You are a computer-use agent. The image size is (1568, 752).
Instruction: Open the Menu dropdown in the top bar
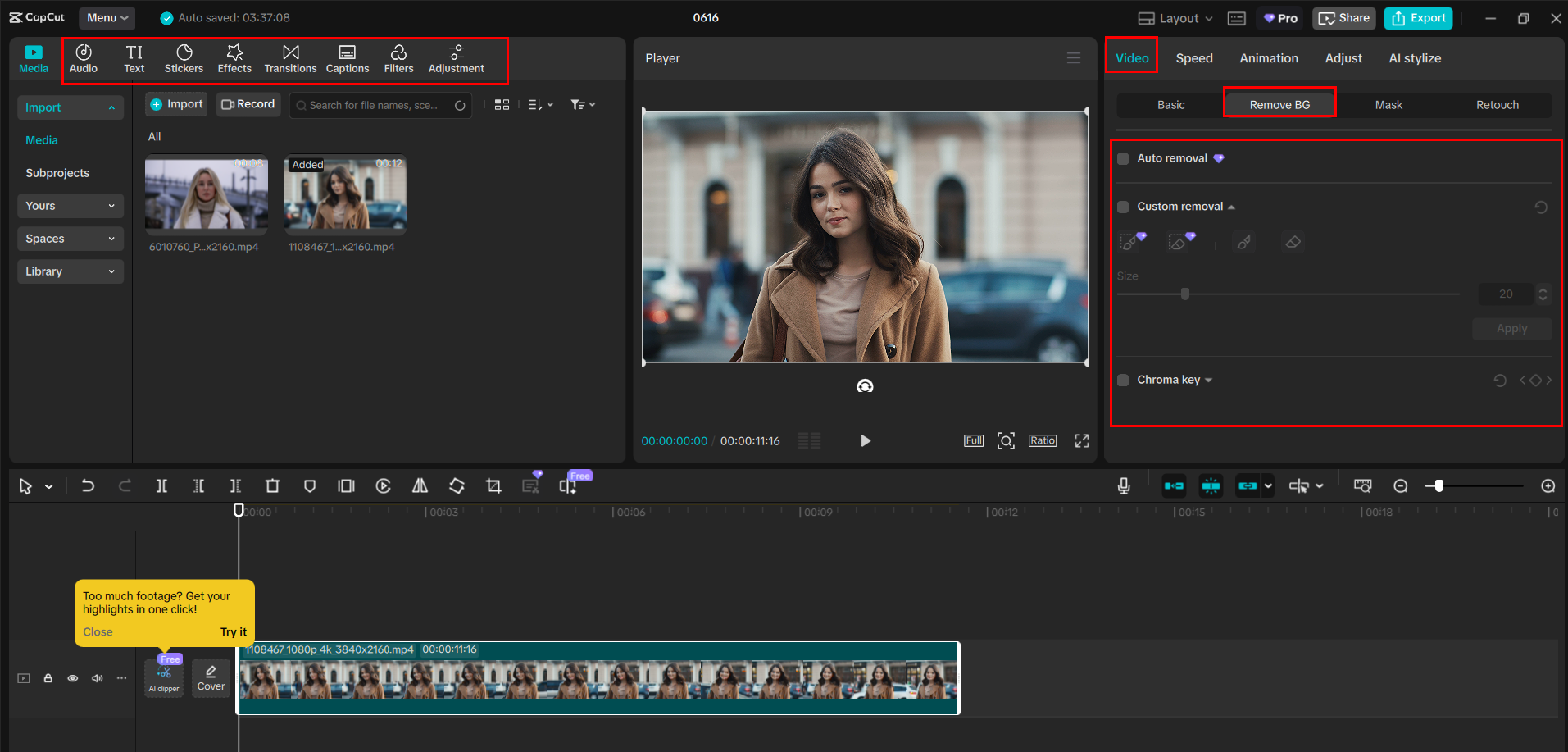107,17
